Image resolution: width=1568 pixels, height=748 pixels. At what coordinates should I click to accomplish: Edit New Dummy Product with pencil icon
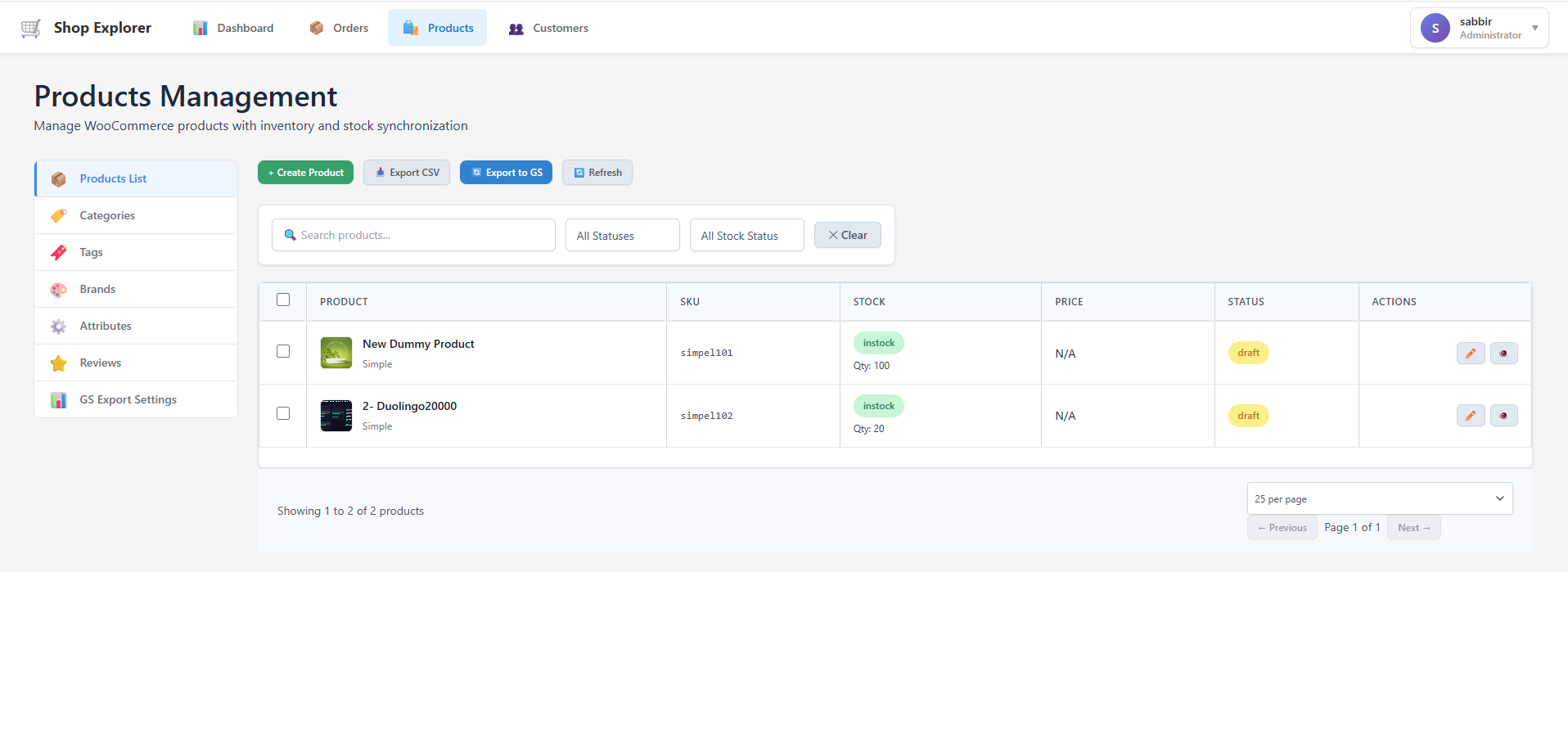point(1470,354)
